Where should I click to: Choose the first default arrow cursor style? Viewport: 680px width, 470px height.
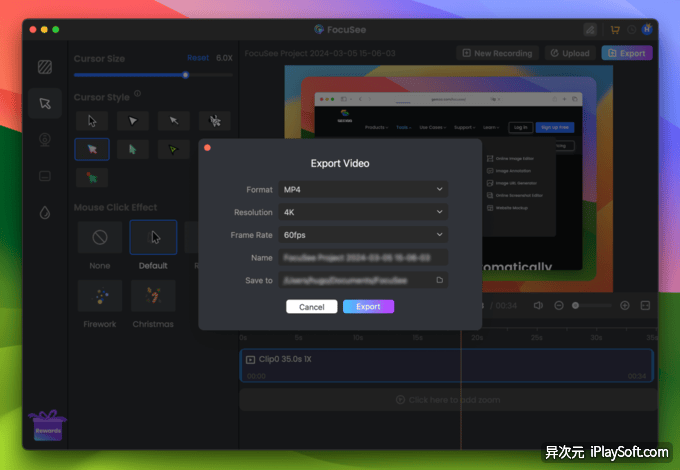(92, 121)
